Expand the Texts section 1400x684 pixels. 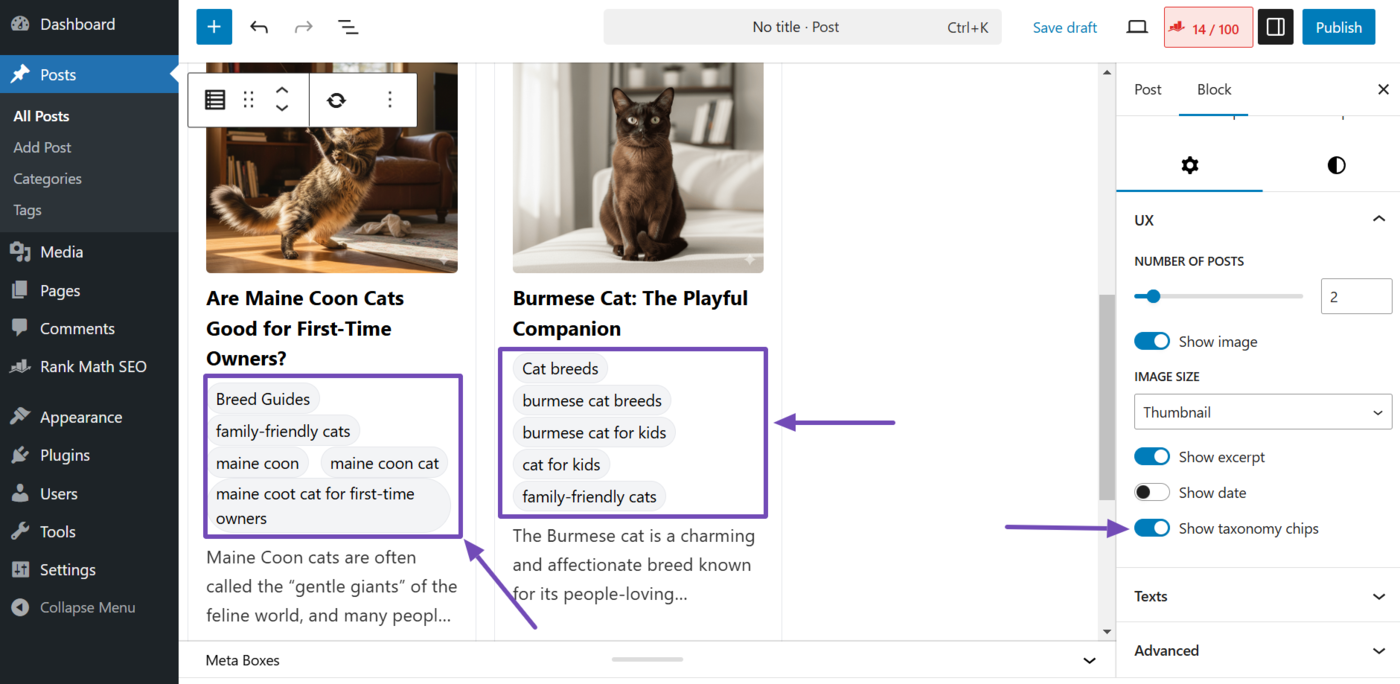pyautogui.click(x=1256, y=595)
